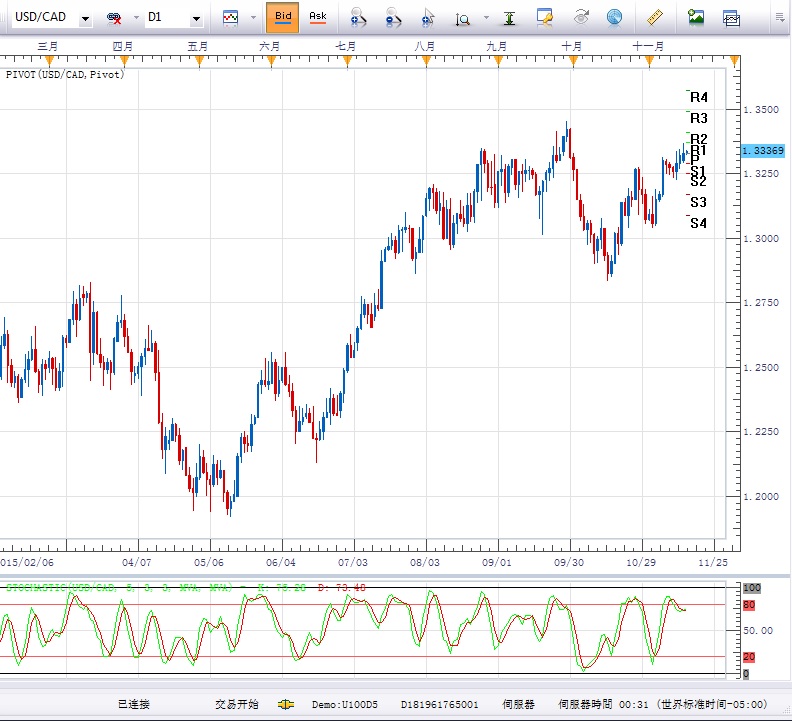Click the vertical autoscale icon
Image resolution: width=792 pixels, height=721 pixels.
[510, 18]
